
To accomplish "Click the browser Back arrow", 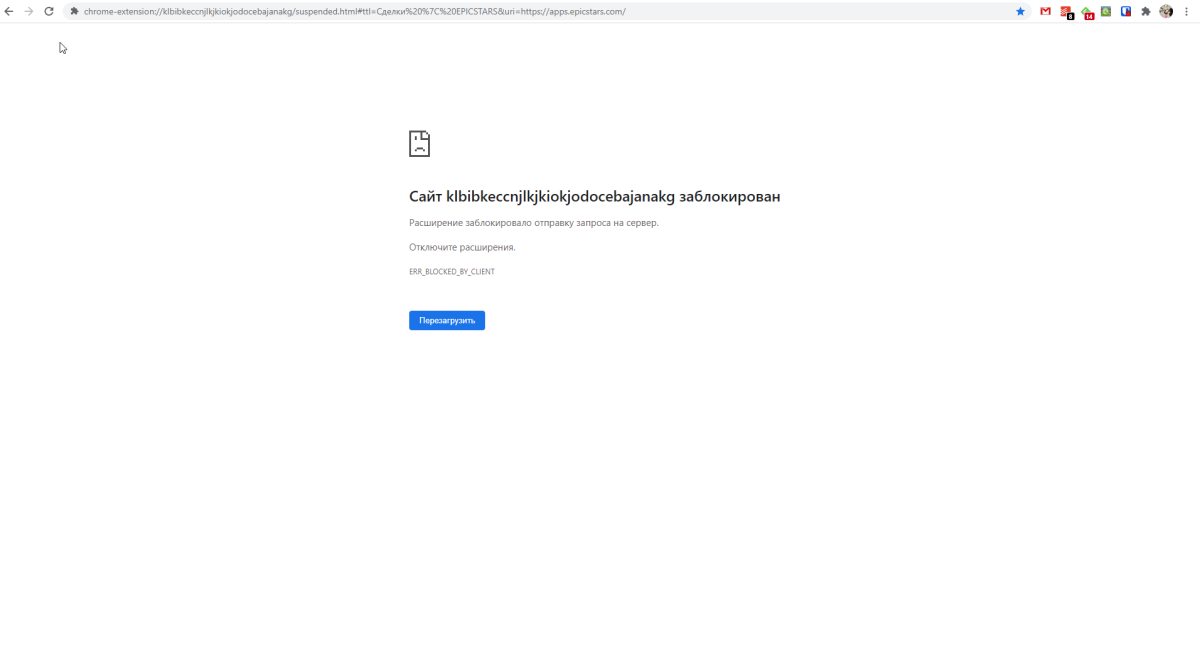I will (9, 11).
